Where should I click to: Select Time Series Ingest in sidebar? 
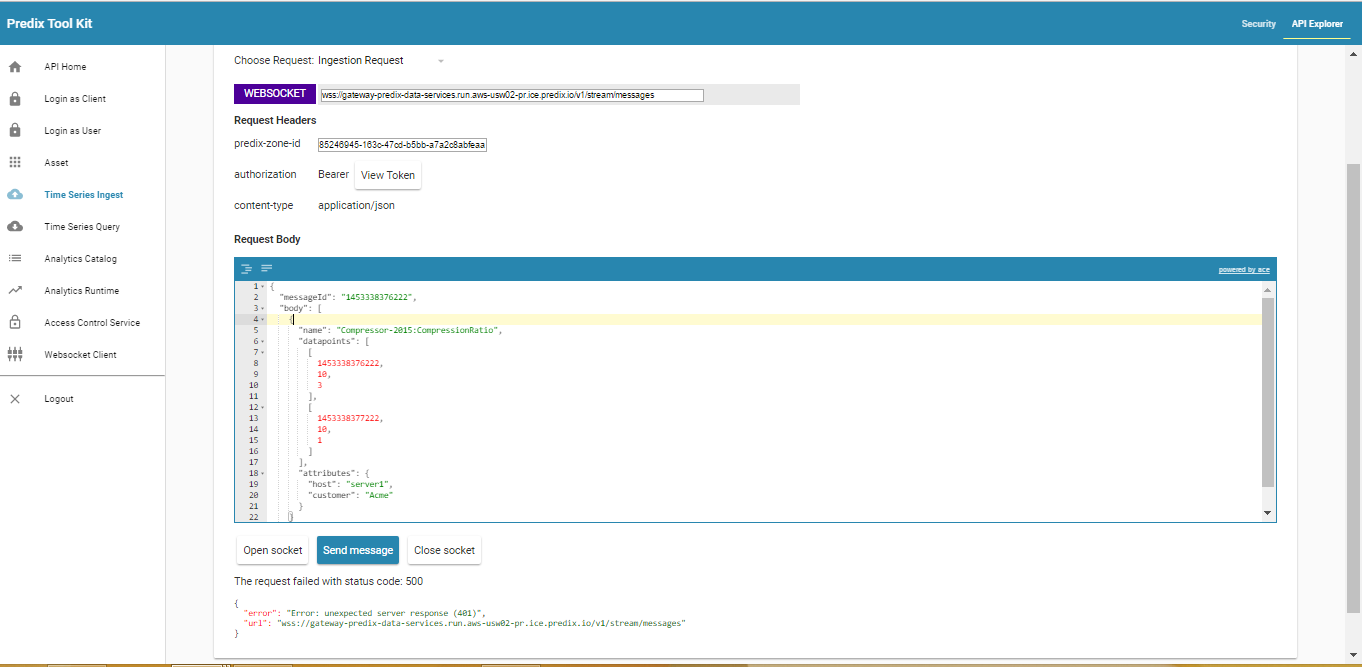tap(84, 195)
